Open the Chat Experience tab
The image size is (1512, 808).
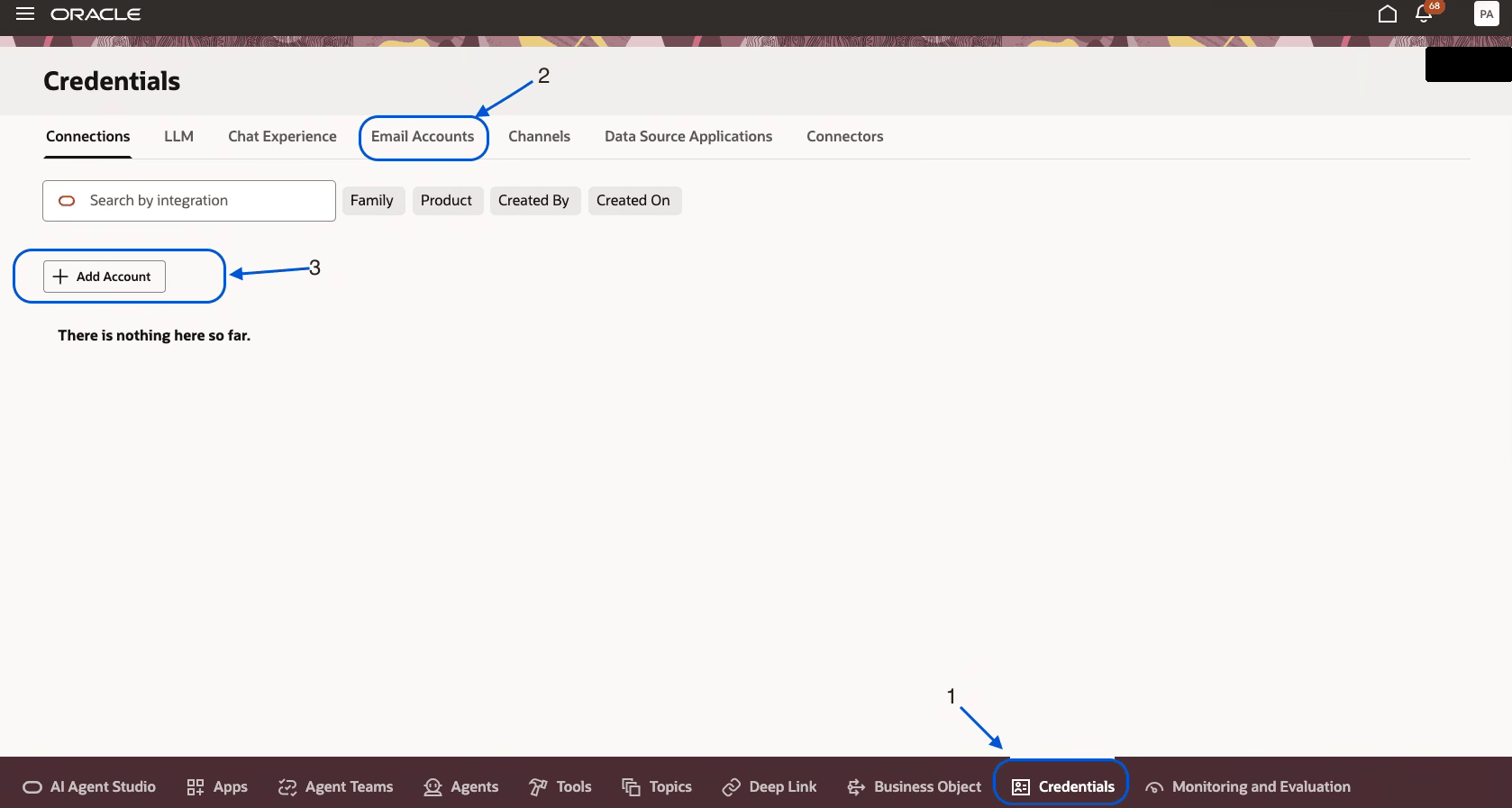click(282, 137)
